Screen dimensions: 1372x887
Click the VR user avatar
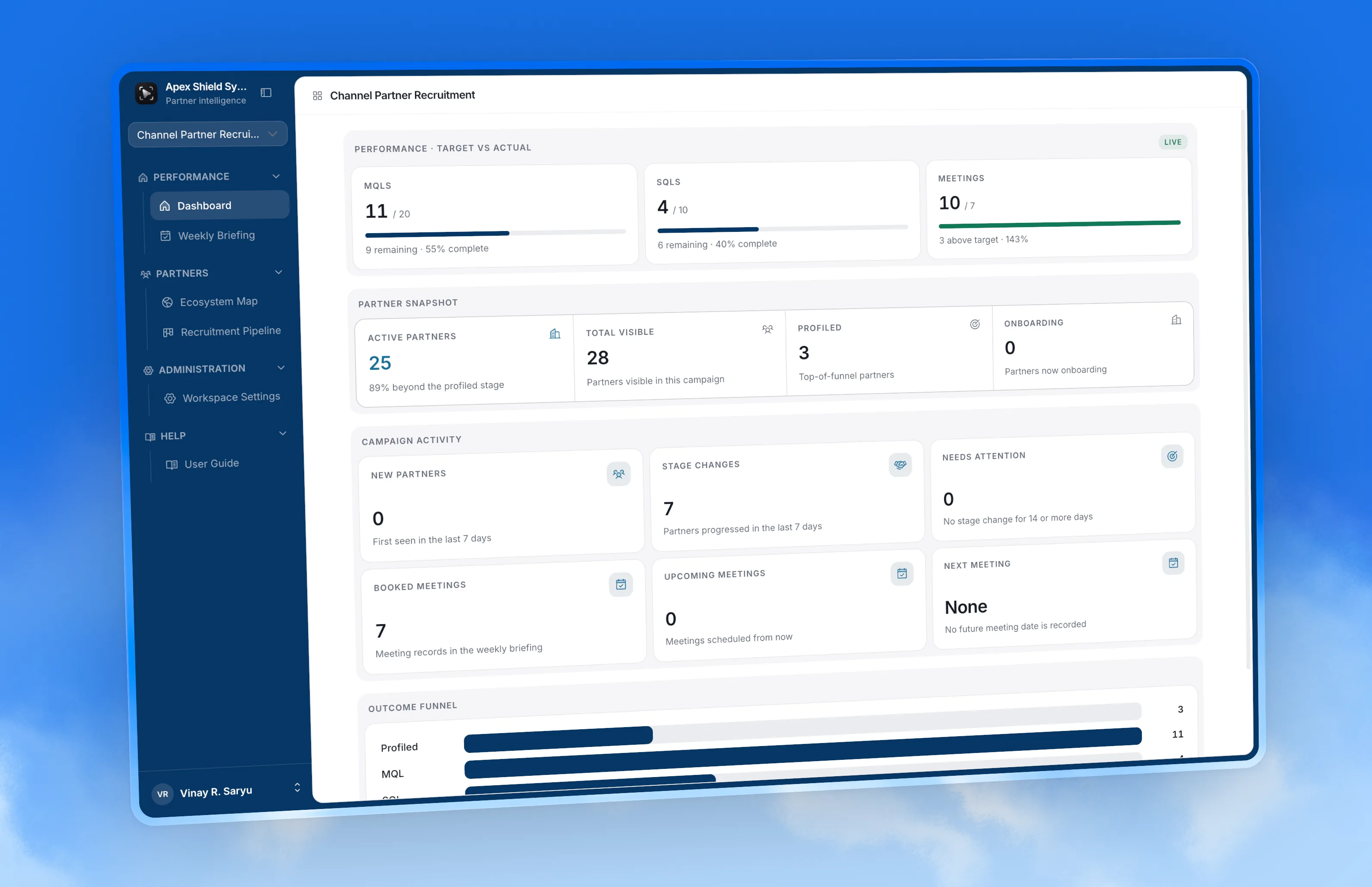coord(162,794)
